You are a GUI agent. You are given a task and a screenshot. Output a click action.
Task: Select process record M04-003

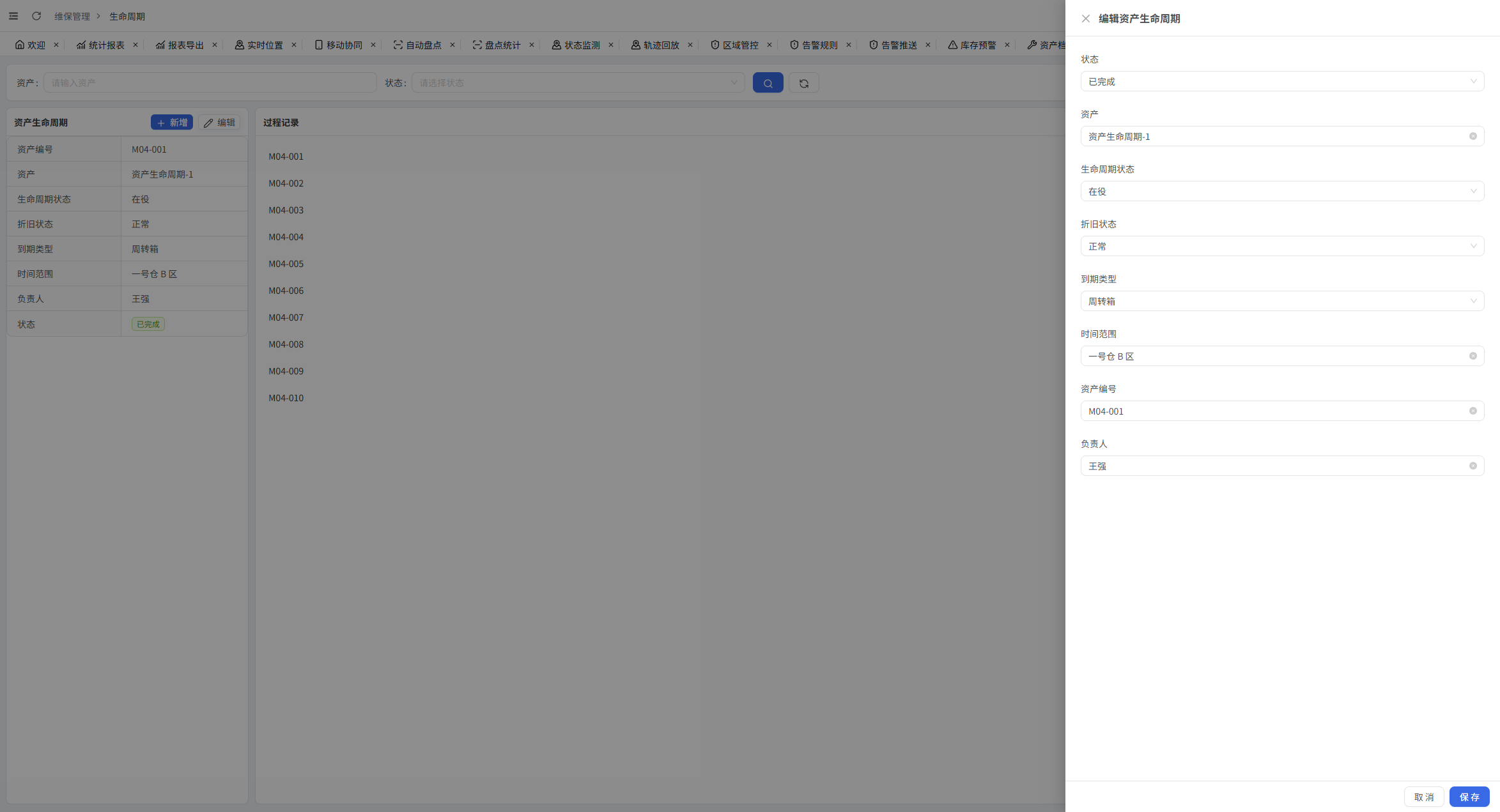click(x=286, y=210)
